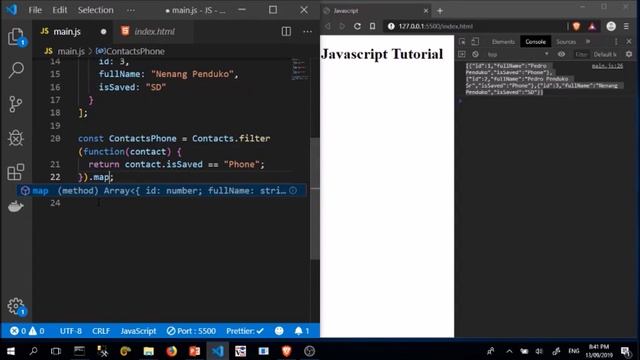Image resolution: width=640 pixels, height=360 pixels.
Task: Switch to the Elements DevTools tab
Action: point(503,42)
